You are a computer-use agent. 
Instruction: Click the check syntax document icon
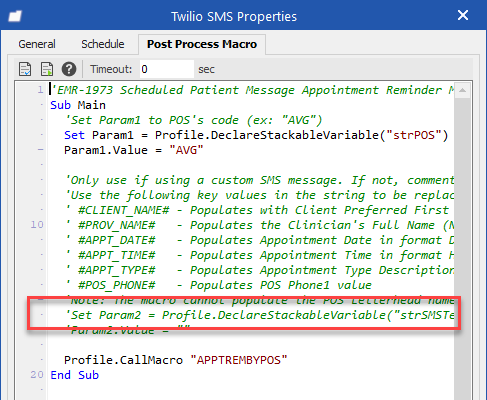coord(25,69)
